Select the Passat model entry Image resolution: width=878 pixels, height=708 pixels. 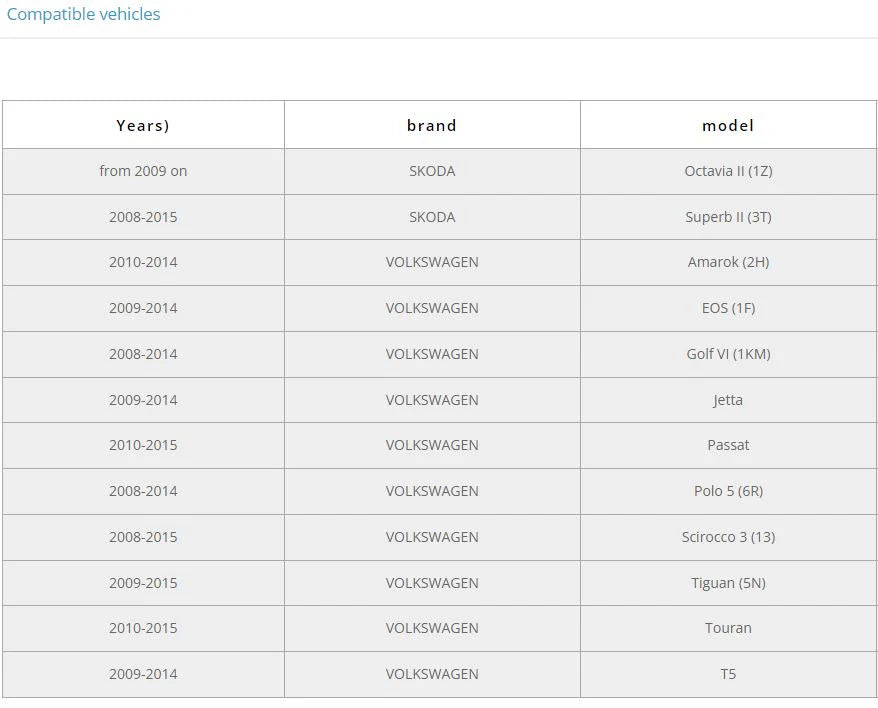(x=728, y=445)
